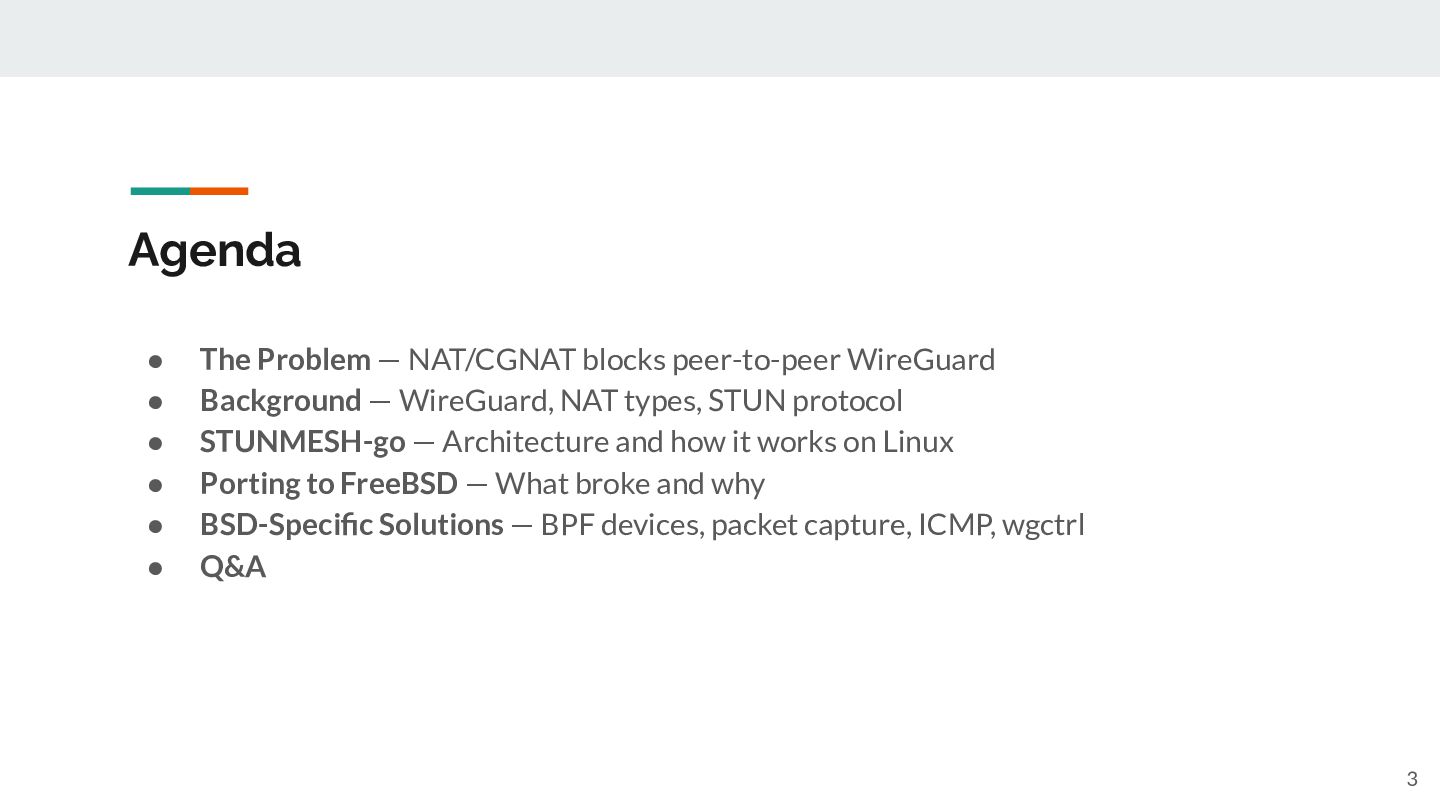Select 'The Problem' agenda heading
Image resolution: width=1440 pixels, height=810 pixels.
[285, 359]
